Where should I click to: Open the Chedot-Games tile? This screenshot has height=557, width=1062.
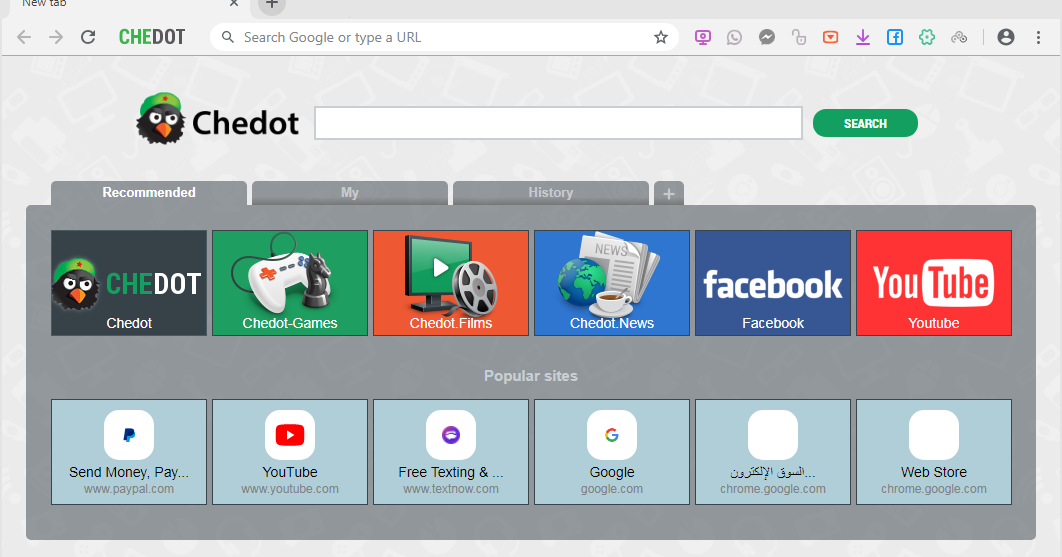(x=290, y=283)
